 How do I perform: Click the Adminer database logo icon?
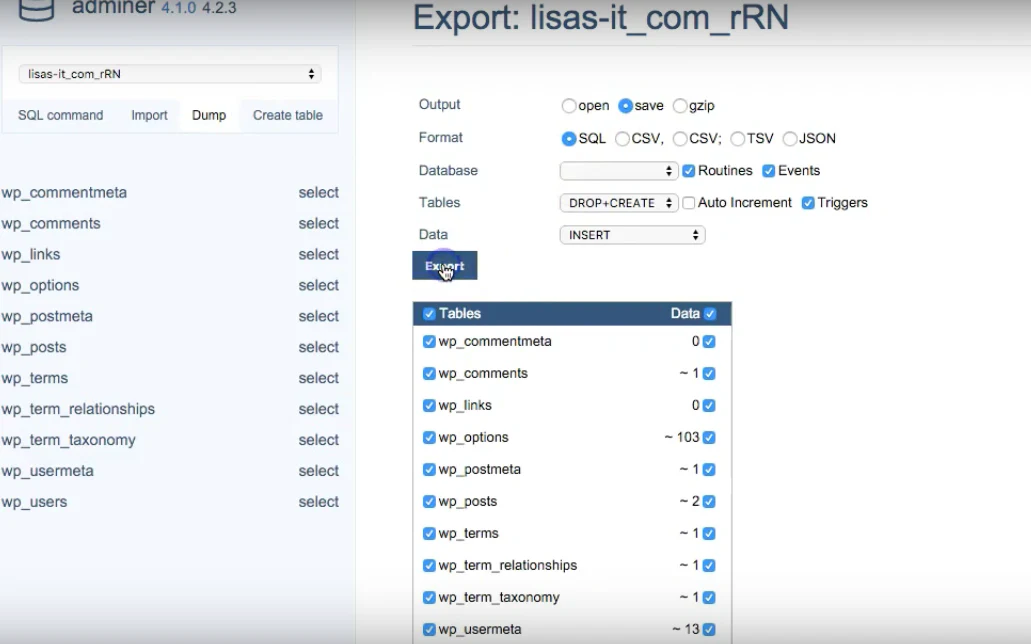pos(36,10)
